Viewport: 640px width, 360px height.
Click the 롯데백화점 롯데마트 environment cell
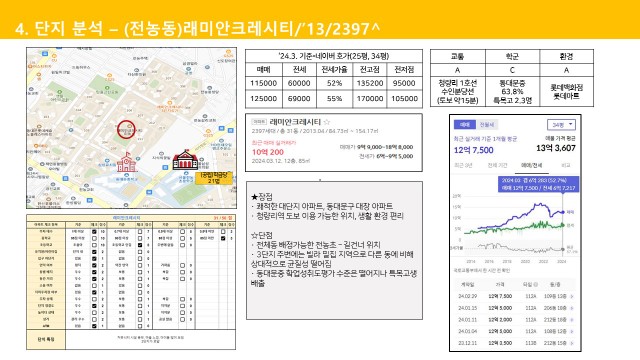[x=567, y=92]
